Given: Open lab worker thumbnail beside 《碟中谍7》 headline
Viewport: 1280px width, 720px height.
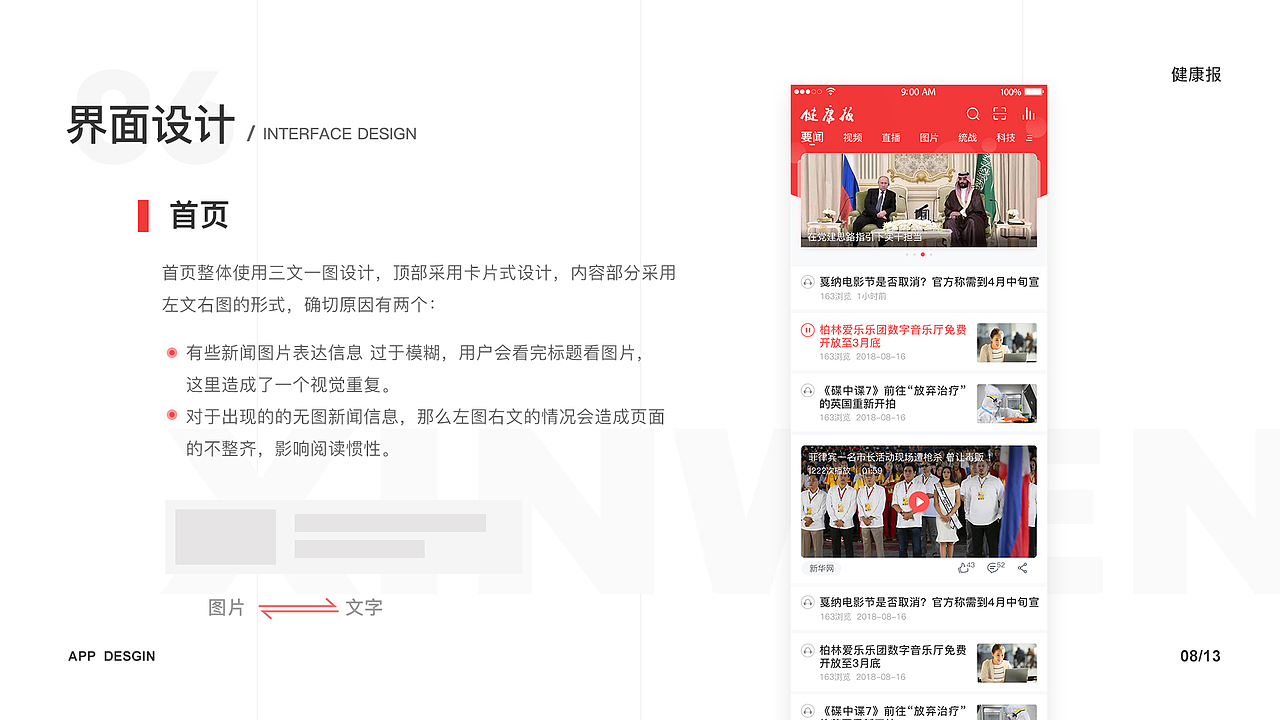Looking at the screenshot, I should 1007,403.
